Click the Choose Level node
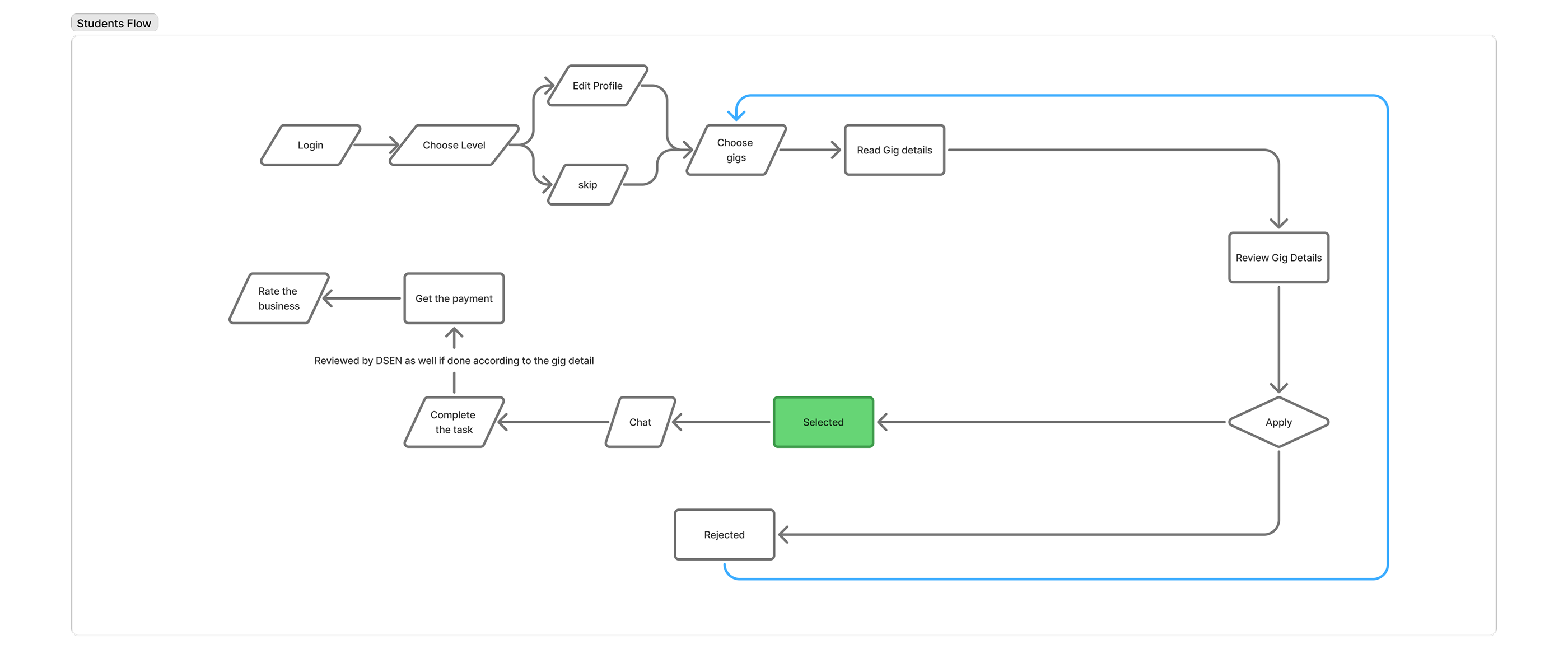The image size is (1568, 672). point(454,146)
